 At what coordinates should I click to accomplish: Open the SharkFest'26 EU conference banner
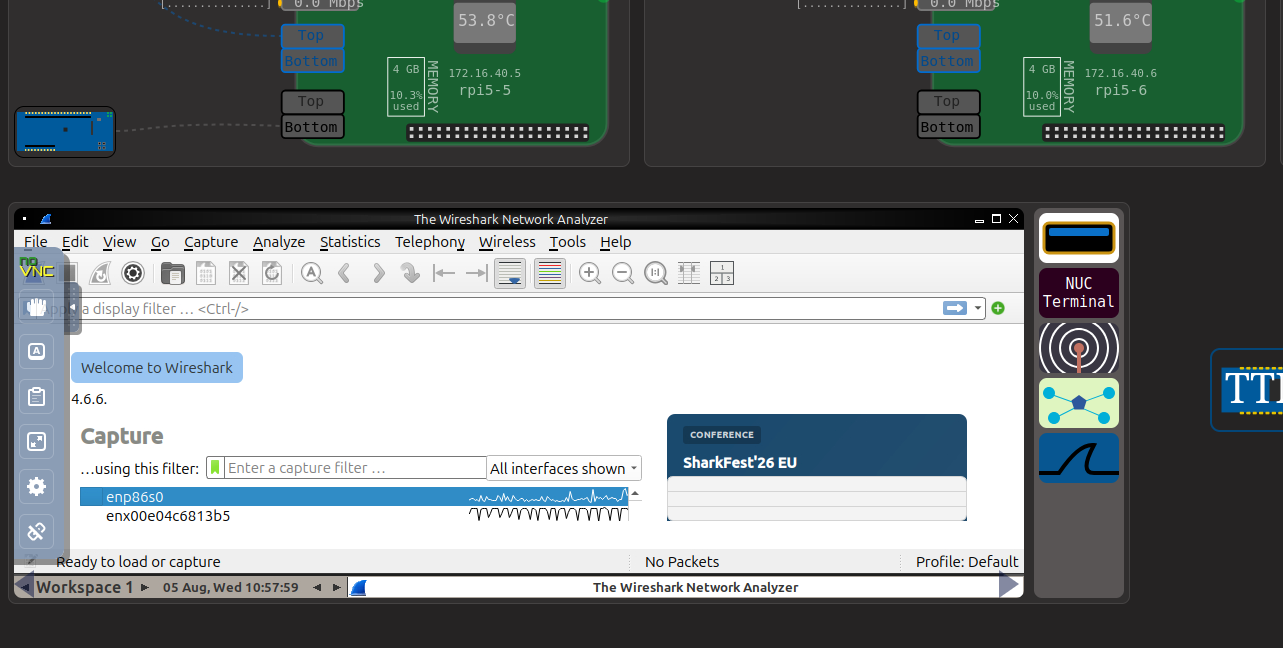pos(817,467)
